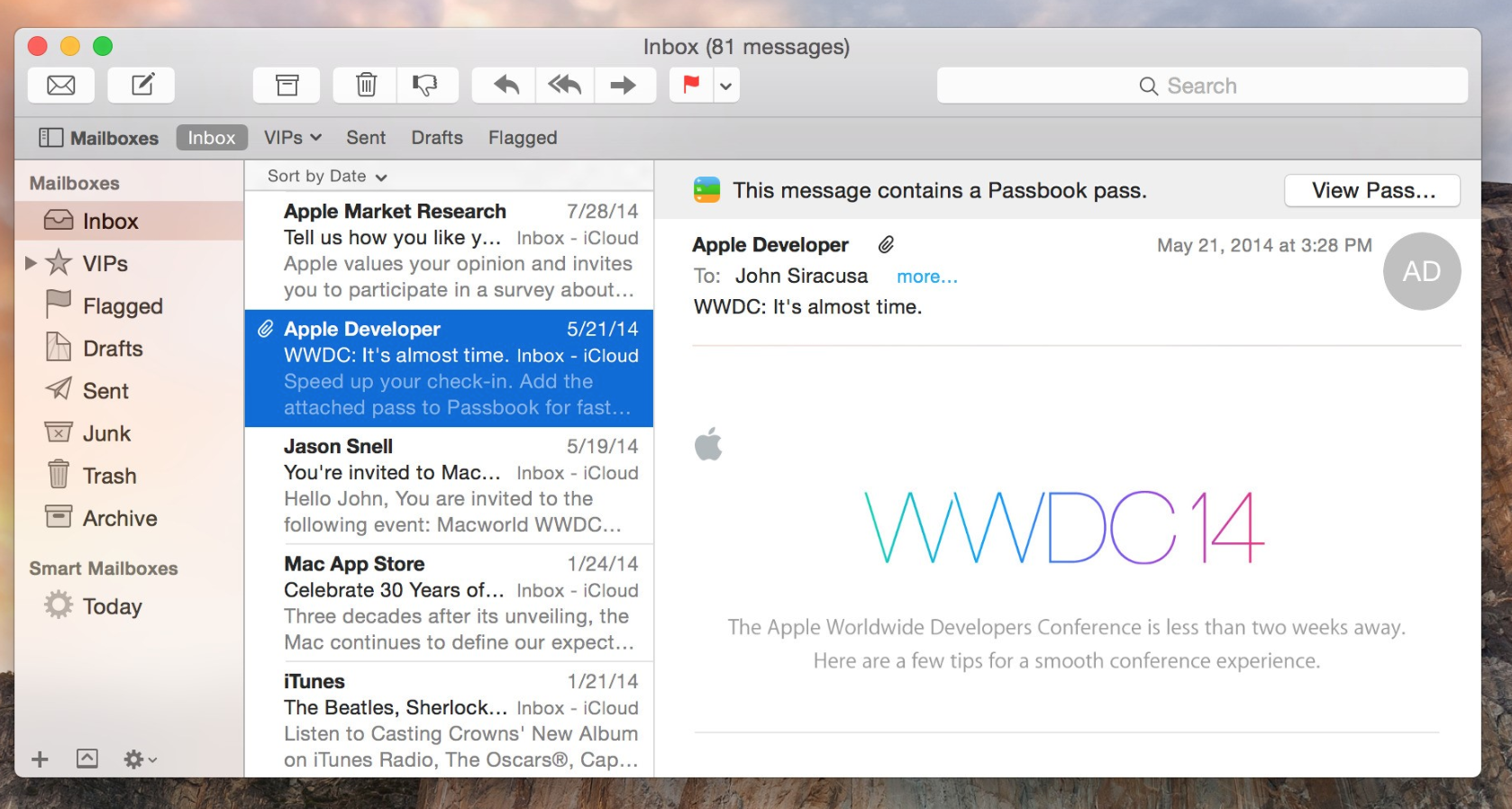
Task: Click the View Pass… button
Action: coord(1372,191)
